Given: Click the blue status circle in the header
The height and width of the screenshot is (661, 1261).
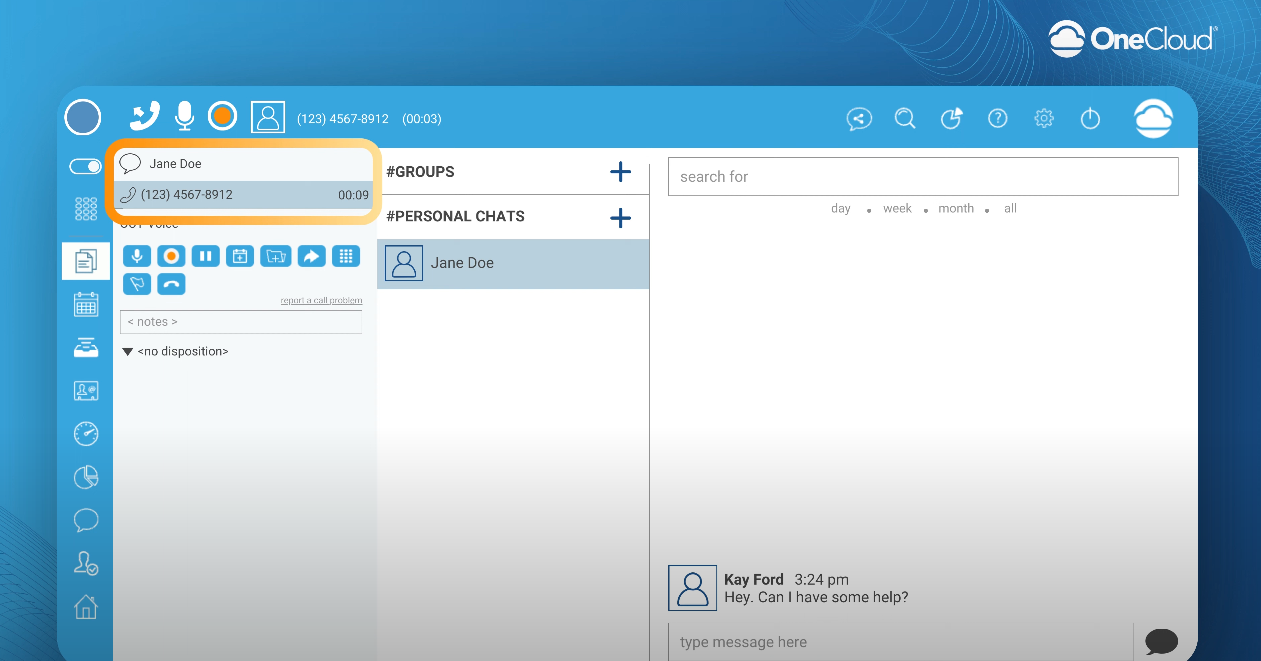Looking at the screenshot, I should point(83,117).
